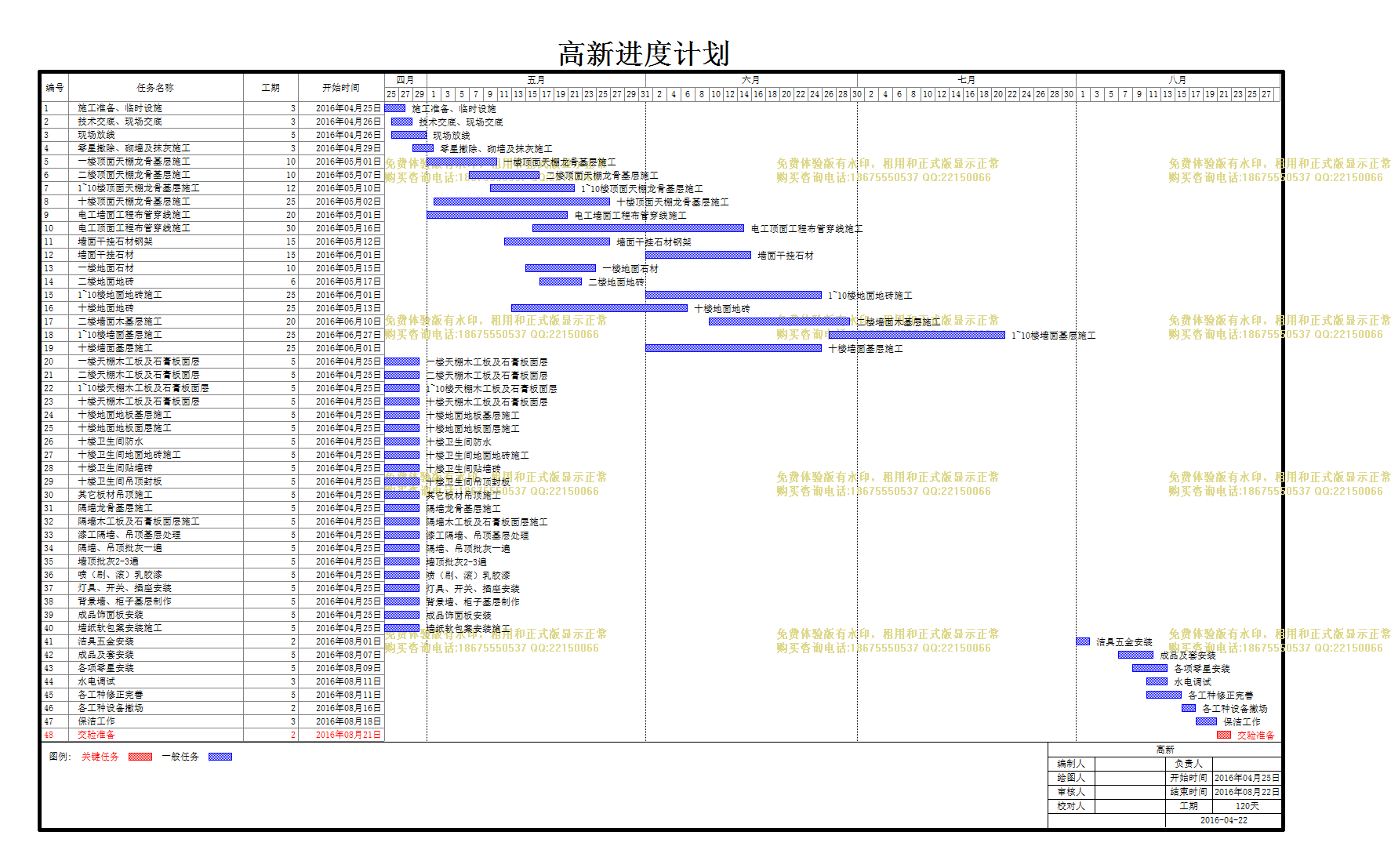
Task: Click task name 现场放线 in table row 3
Action: [x=96, y=135]
